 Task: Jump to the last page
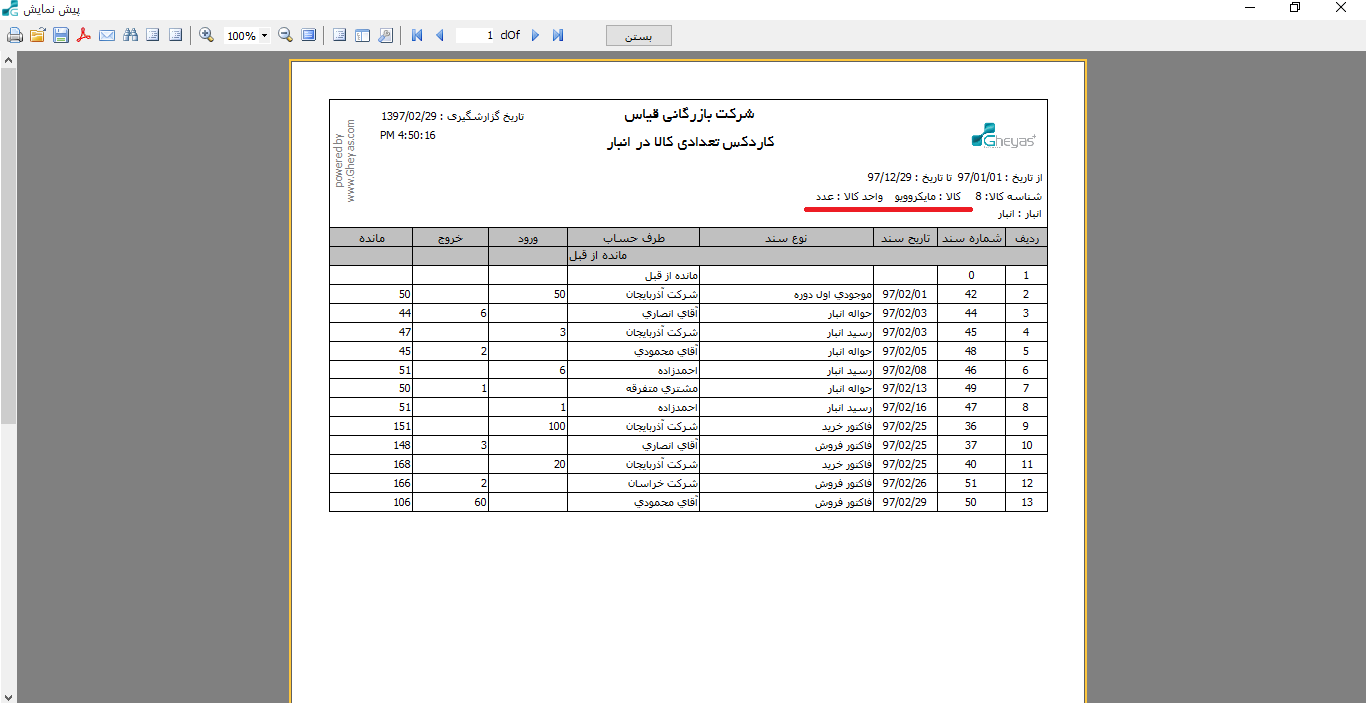[558, 35]
